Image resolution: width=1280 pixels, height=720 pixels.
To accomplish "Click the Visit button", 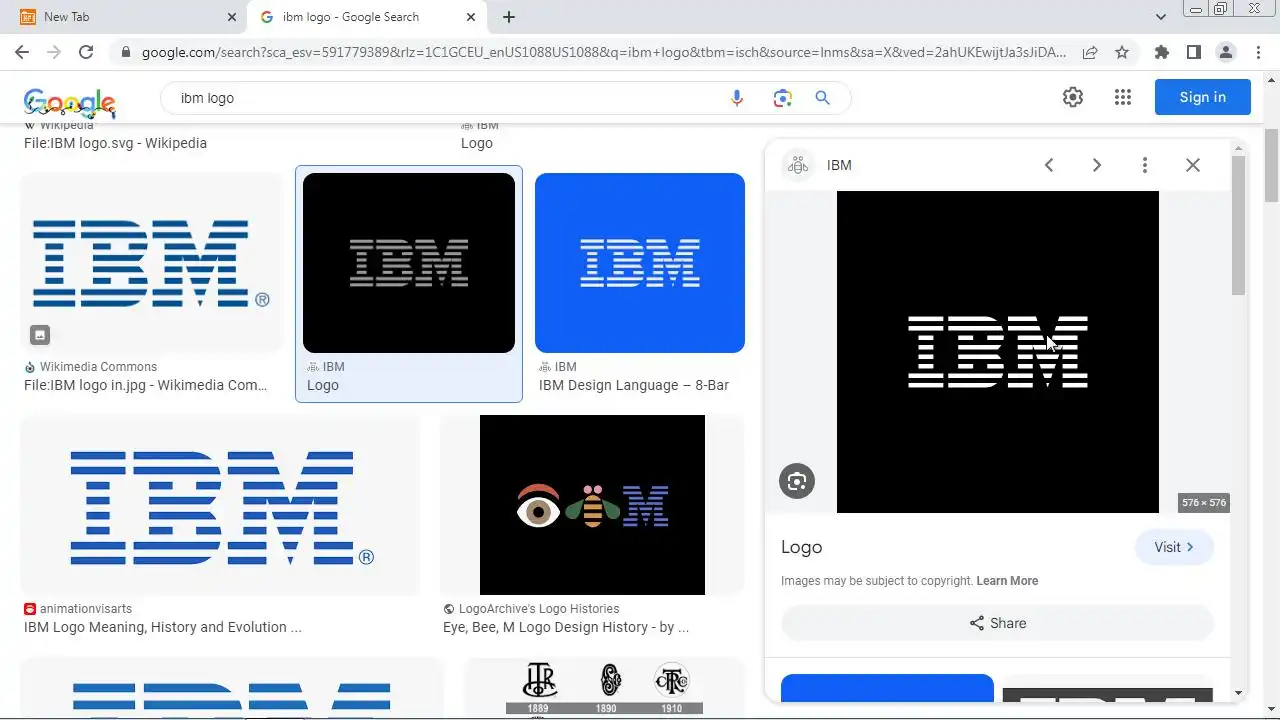I will tap(1174, 547).
